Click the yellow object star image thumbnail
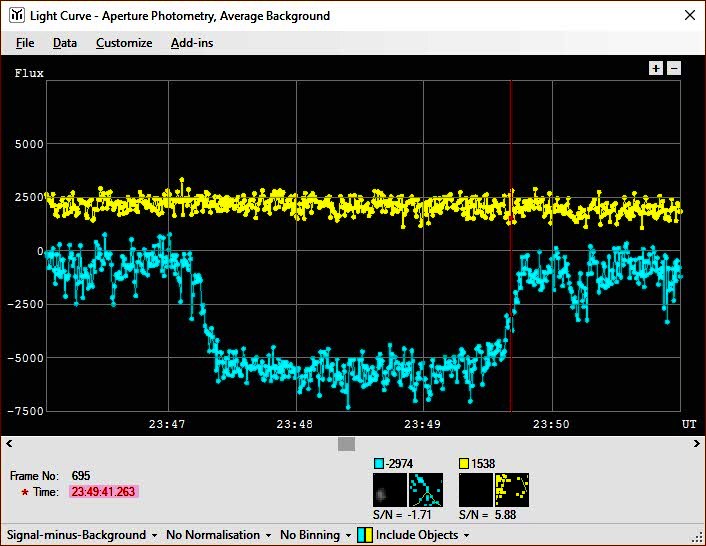Viewport: 706px width, 546px height. point(475,490)
